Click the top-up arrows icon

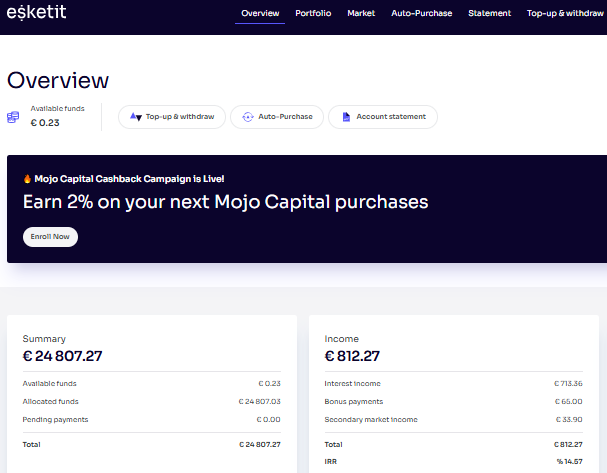coord(136,117)
